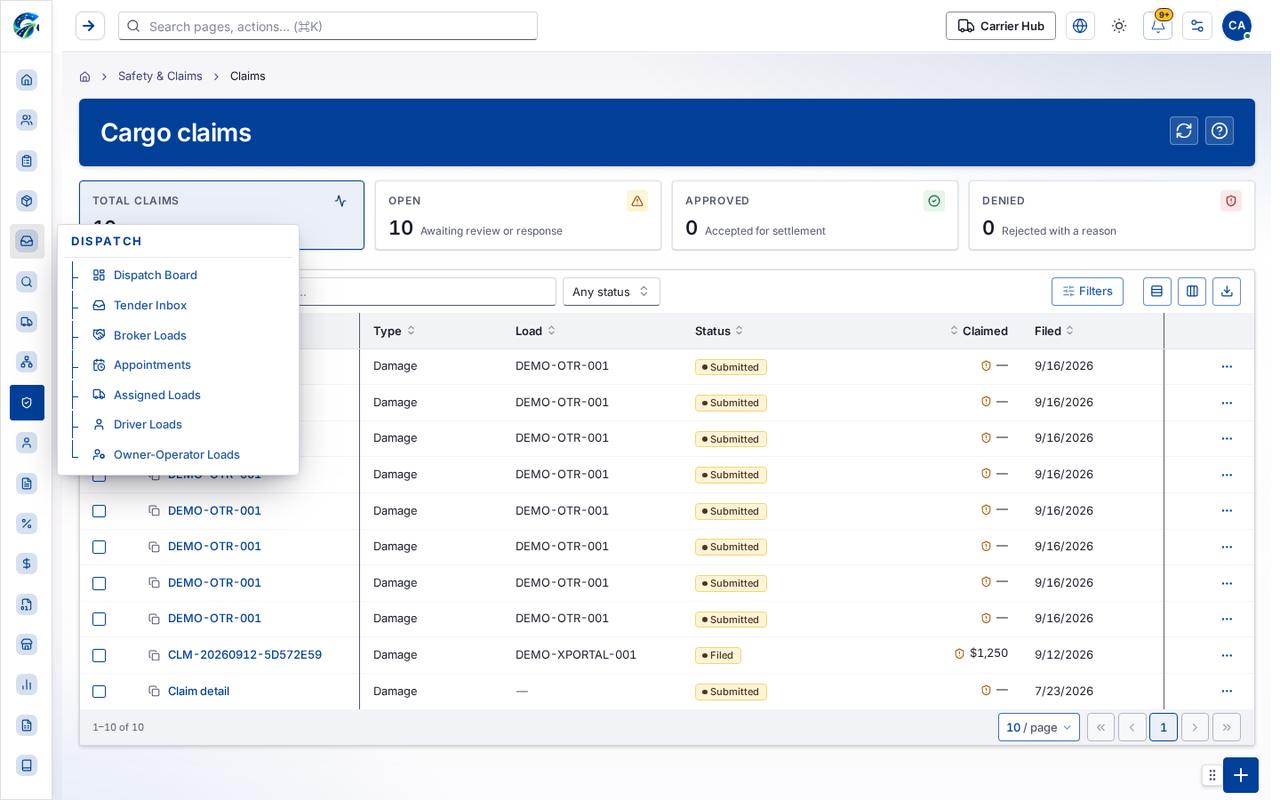Click the dollar sign icon in the sidebar
The height and width of the screenshot is (800, 1280).
[27, 564]
